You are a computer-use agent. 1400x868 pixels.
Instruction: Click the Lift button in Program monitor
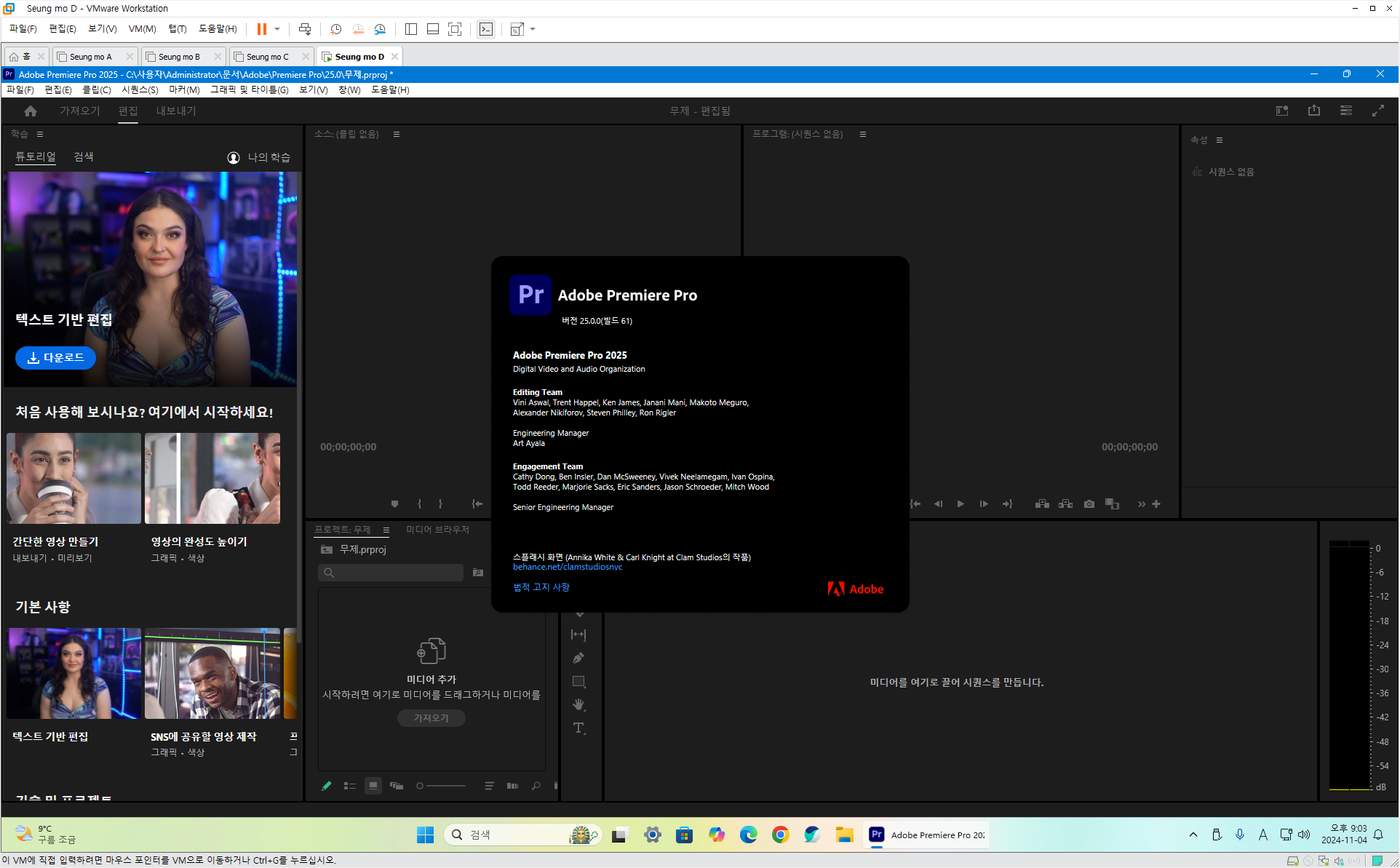tap(1042, 503)
